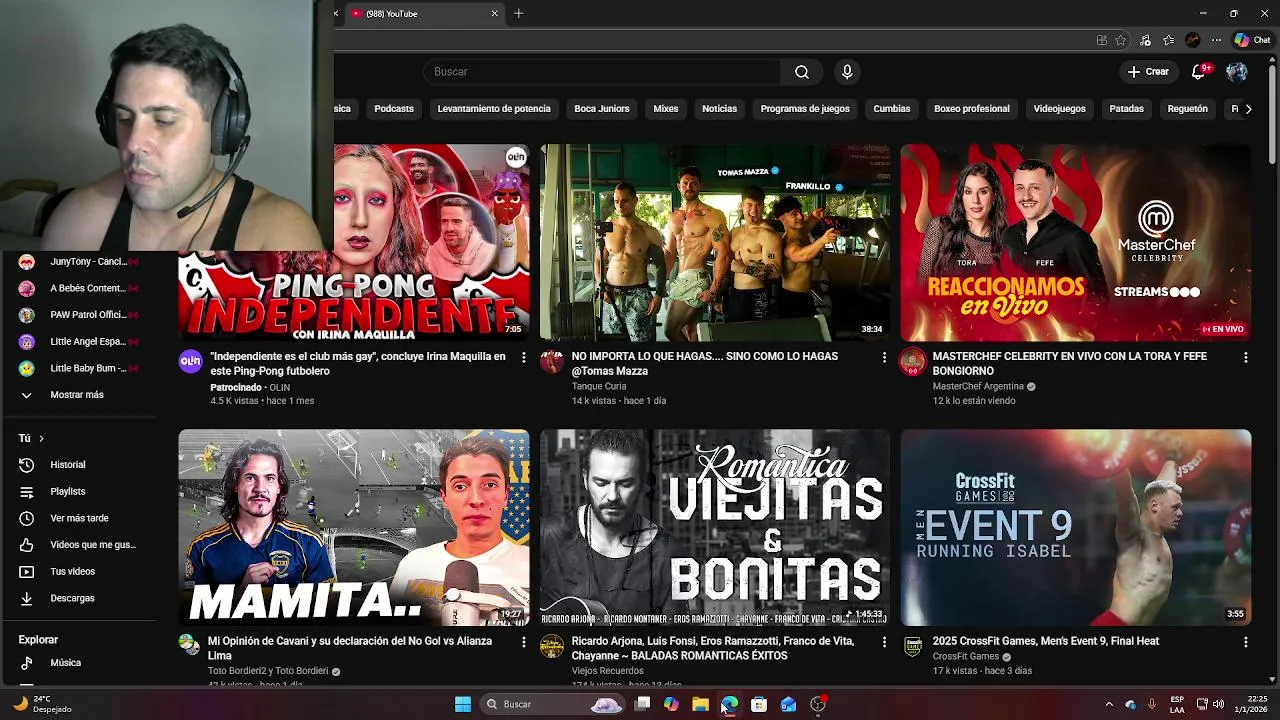Select the Boca Juniors chip
This screenshot has height=720, width=1280.
pyautogui.click(x=602, y=109)
